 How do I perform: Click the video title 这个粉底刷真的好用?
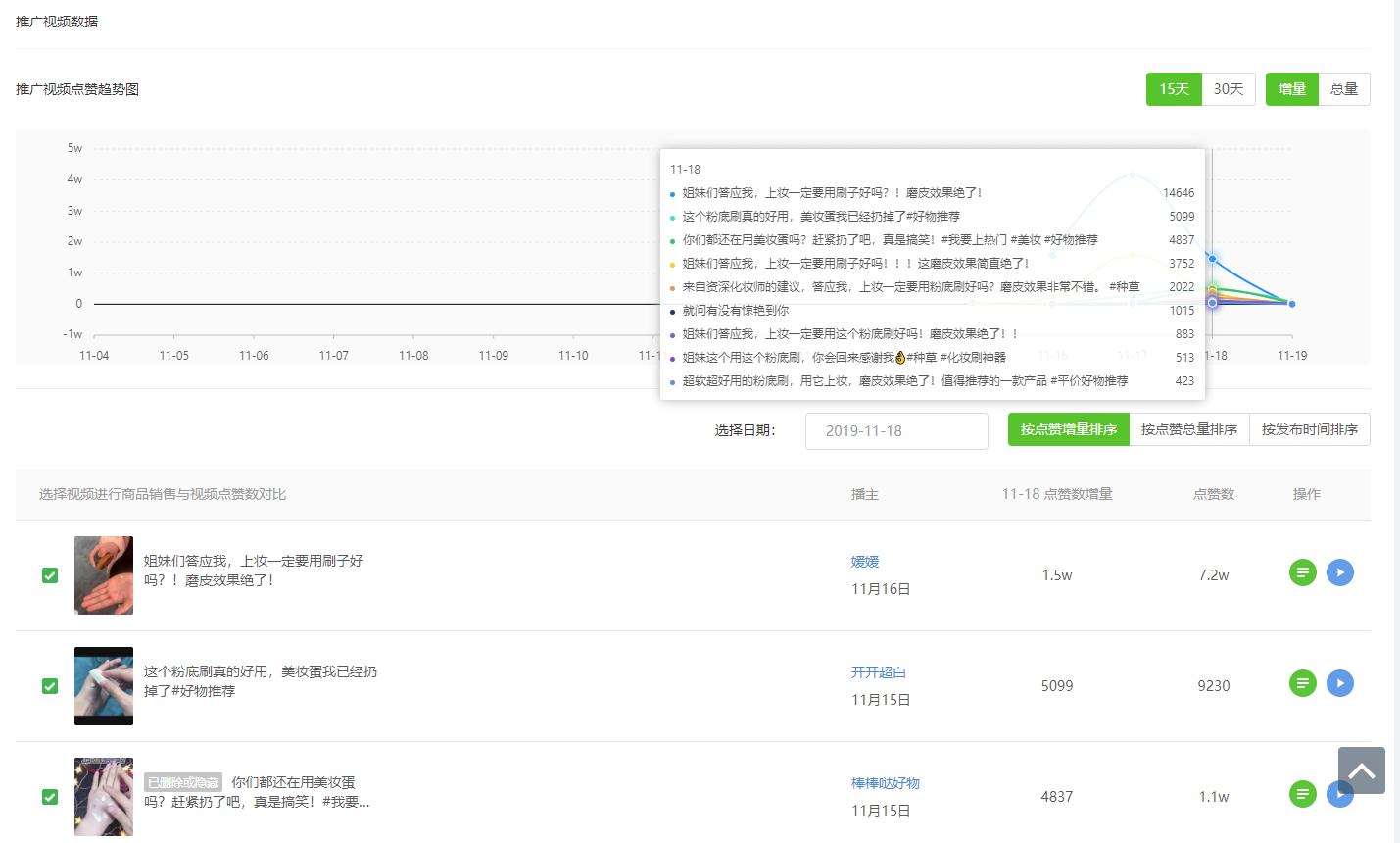261,681
